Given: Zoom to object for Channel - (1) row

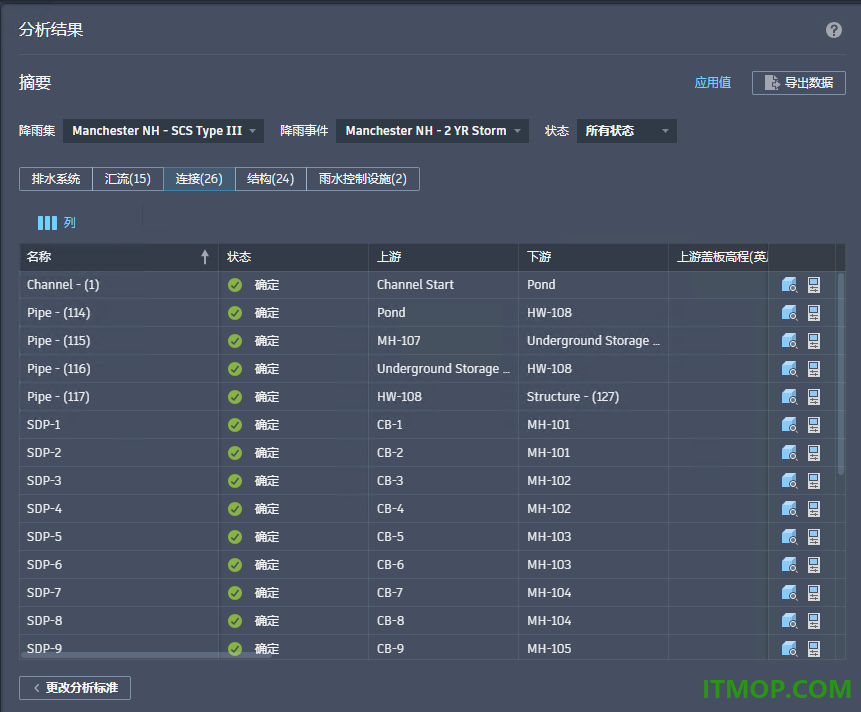Looking at the screenshot, I should (789, 285).
